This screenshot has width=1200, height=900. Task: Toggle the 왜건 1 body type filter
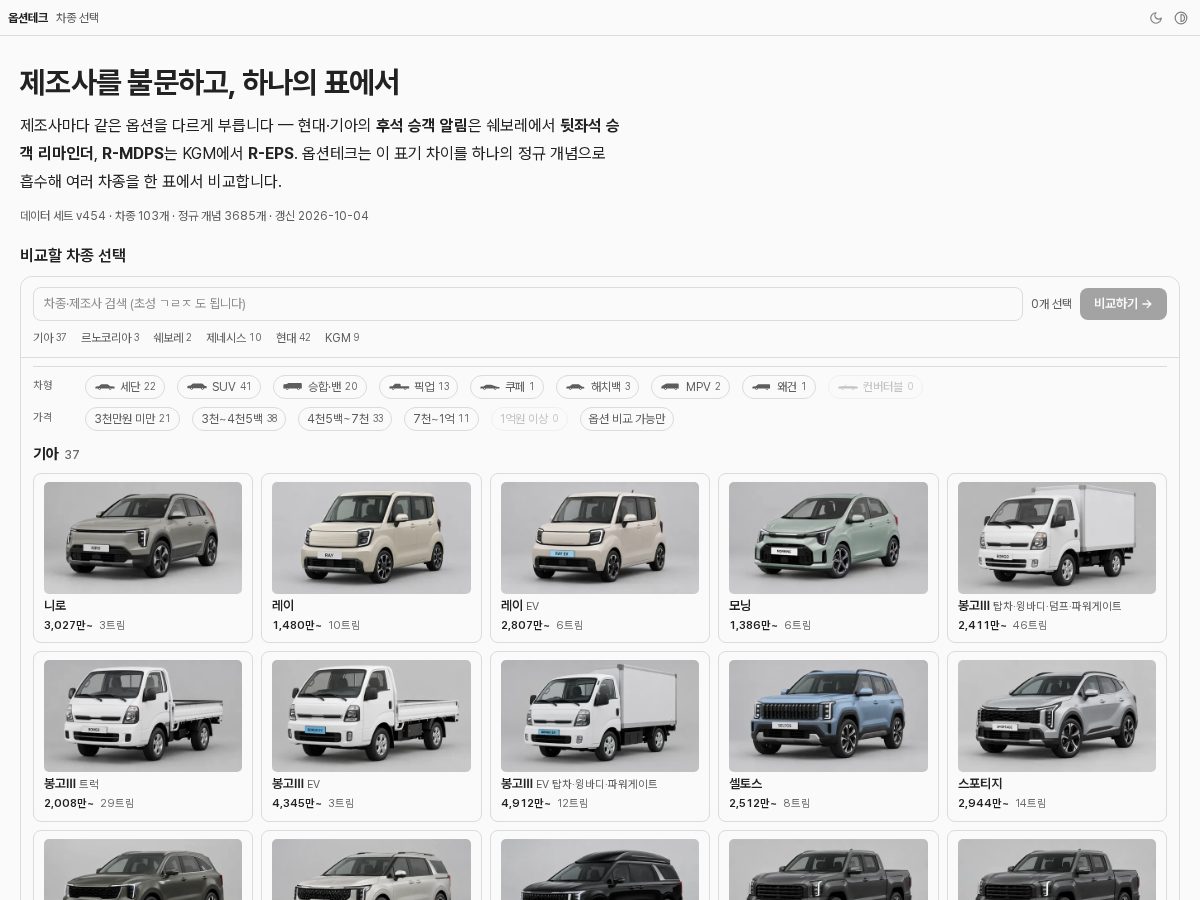click(x=779, y=387)
